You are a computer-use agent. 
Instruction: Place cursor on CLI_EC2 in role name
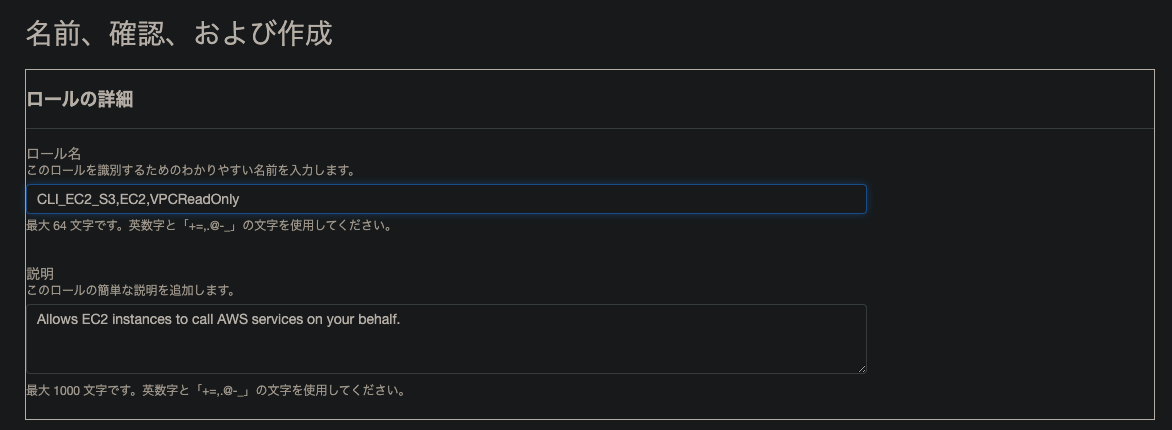(x=64, y=200)
